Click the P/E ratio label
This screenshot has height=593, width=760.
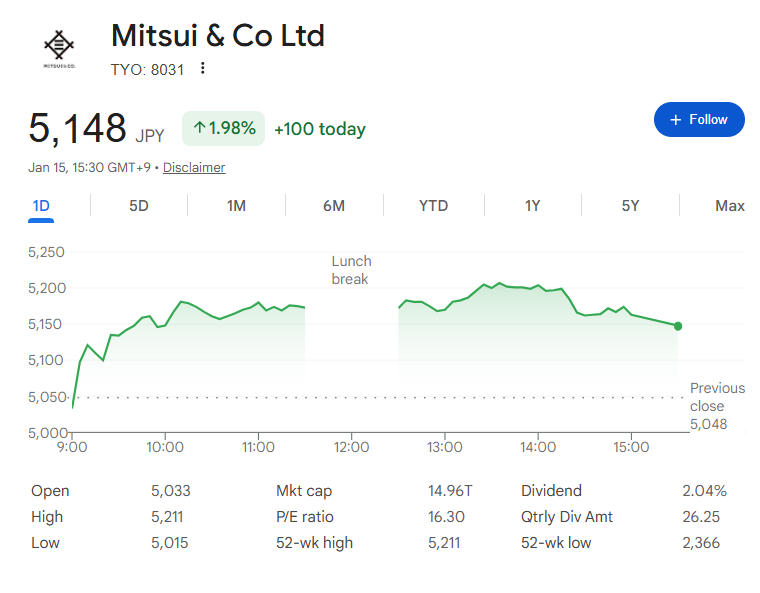point(305,517)
